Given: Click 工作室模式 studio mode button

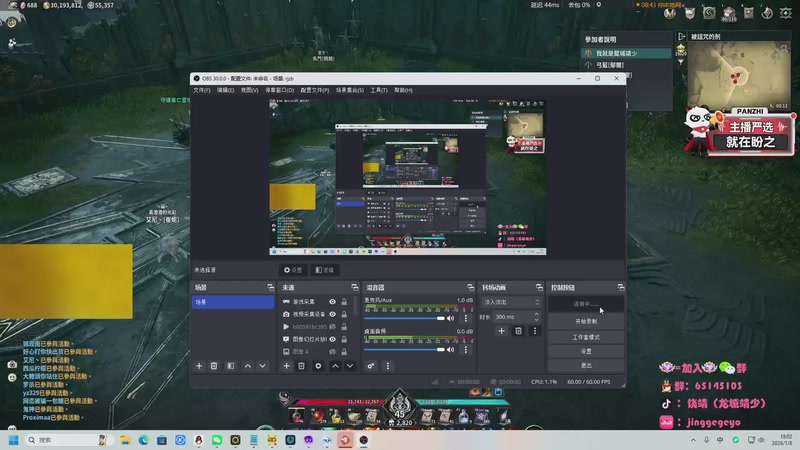Looking at the screenshot, I should click(586, 337).
